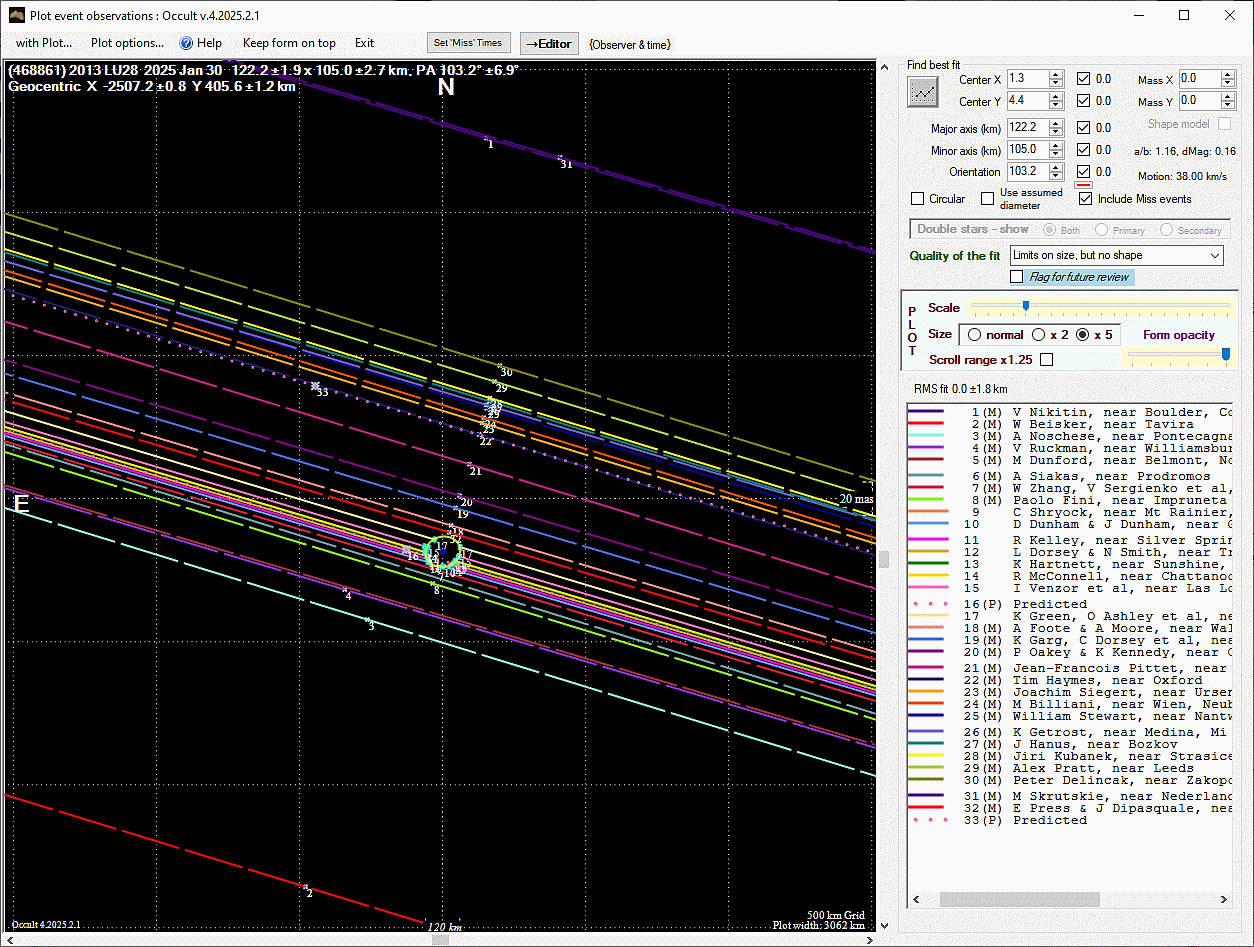The image size is (1254, 947).
Task: Click the plot Scale slider handle
Action: 1025,306
